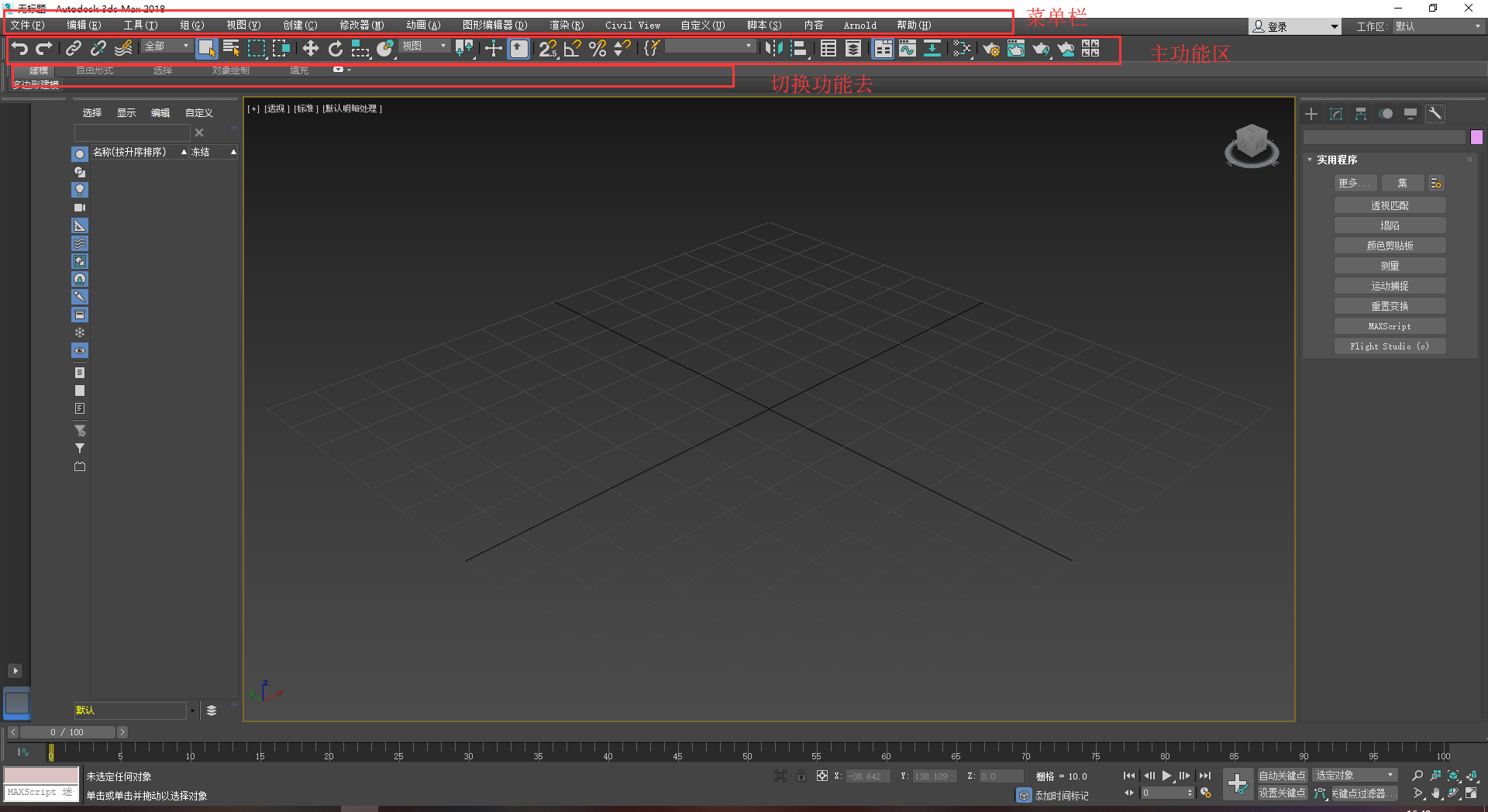Click the Undo icon in the toolbar

(19, 48)
